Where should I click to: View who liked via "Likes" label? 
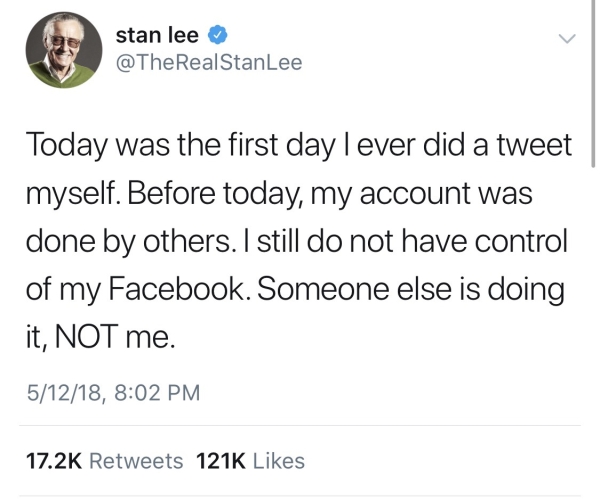[x=279, y=461]
